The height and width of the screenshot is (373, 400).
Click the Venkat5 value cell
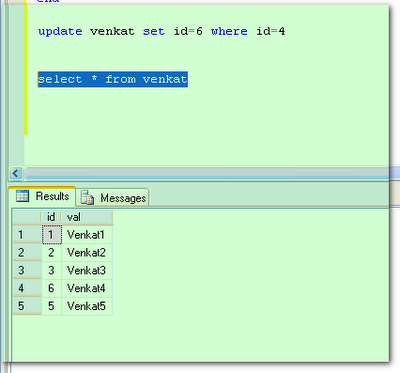click(x=87, y=306)
